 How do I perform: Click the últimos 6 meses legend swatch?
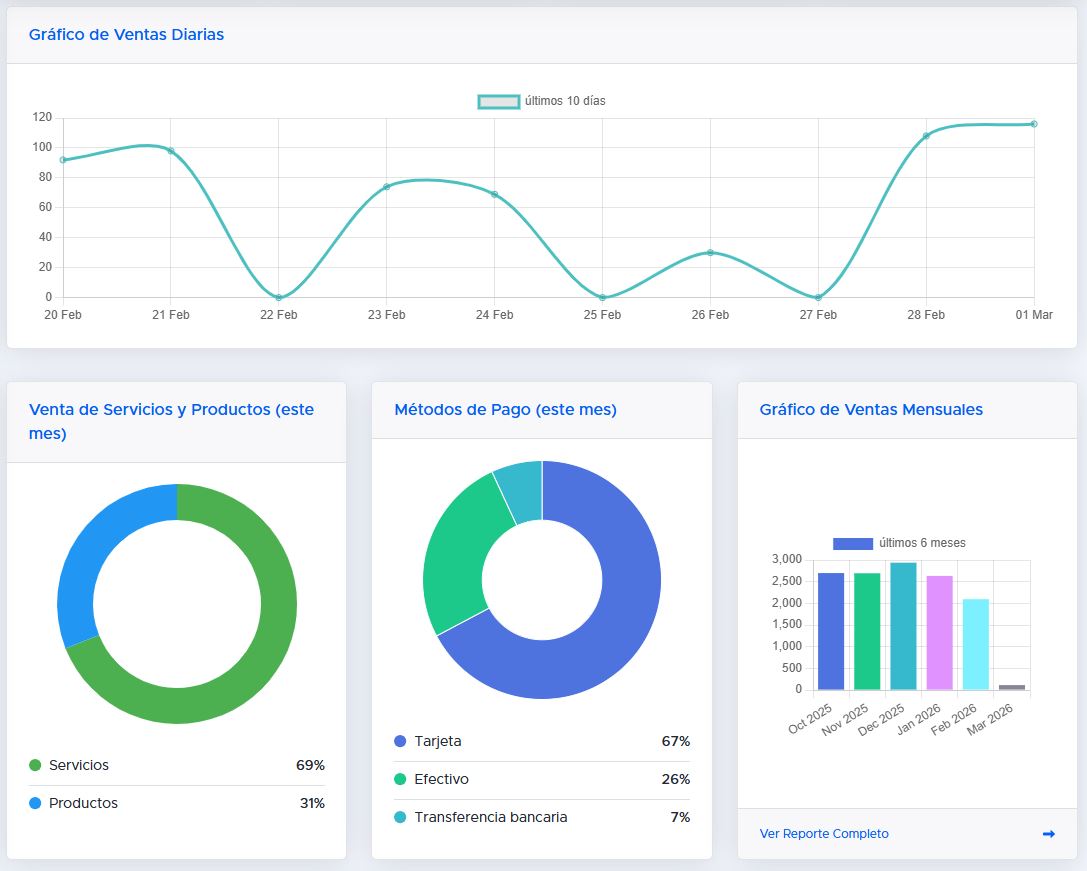[x=855, y=543]
